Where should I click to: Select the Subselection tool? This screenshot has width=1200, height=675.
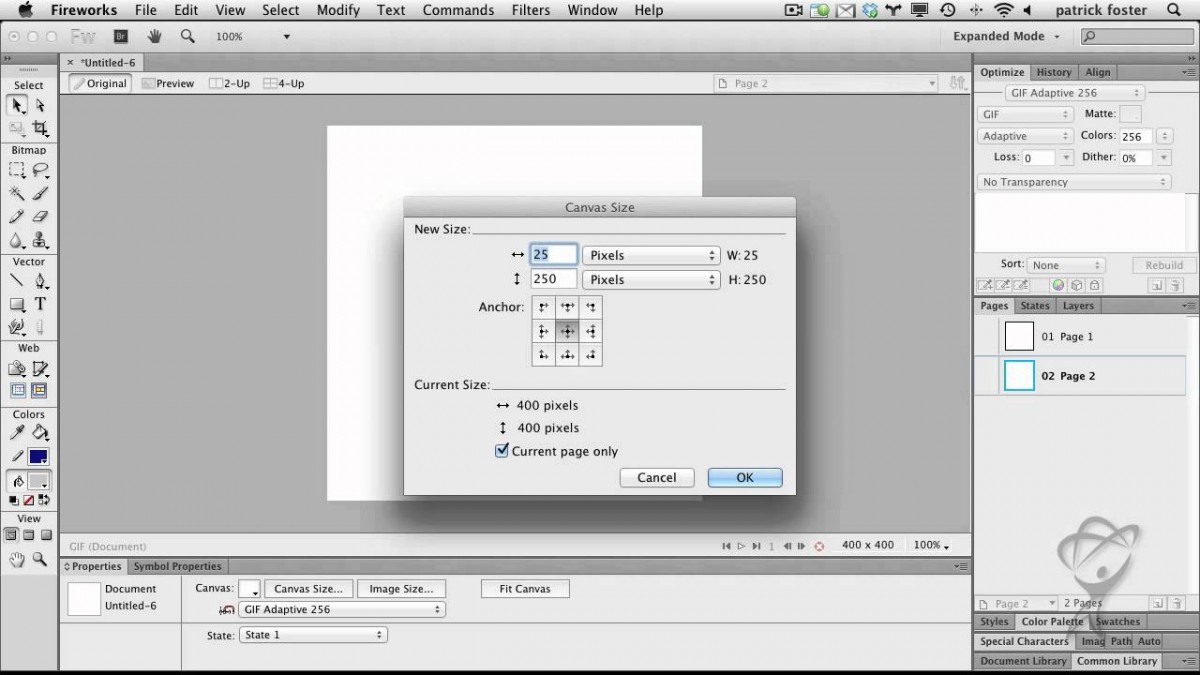(x=40, y=106)
